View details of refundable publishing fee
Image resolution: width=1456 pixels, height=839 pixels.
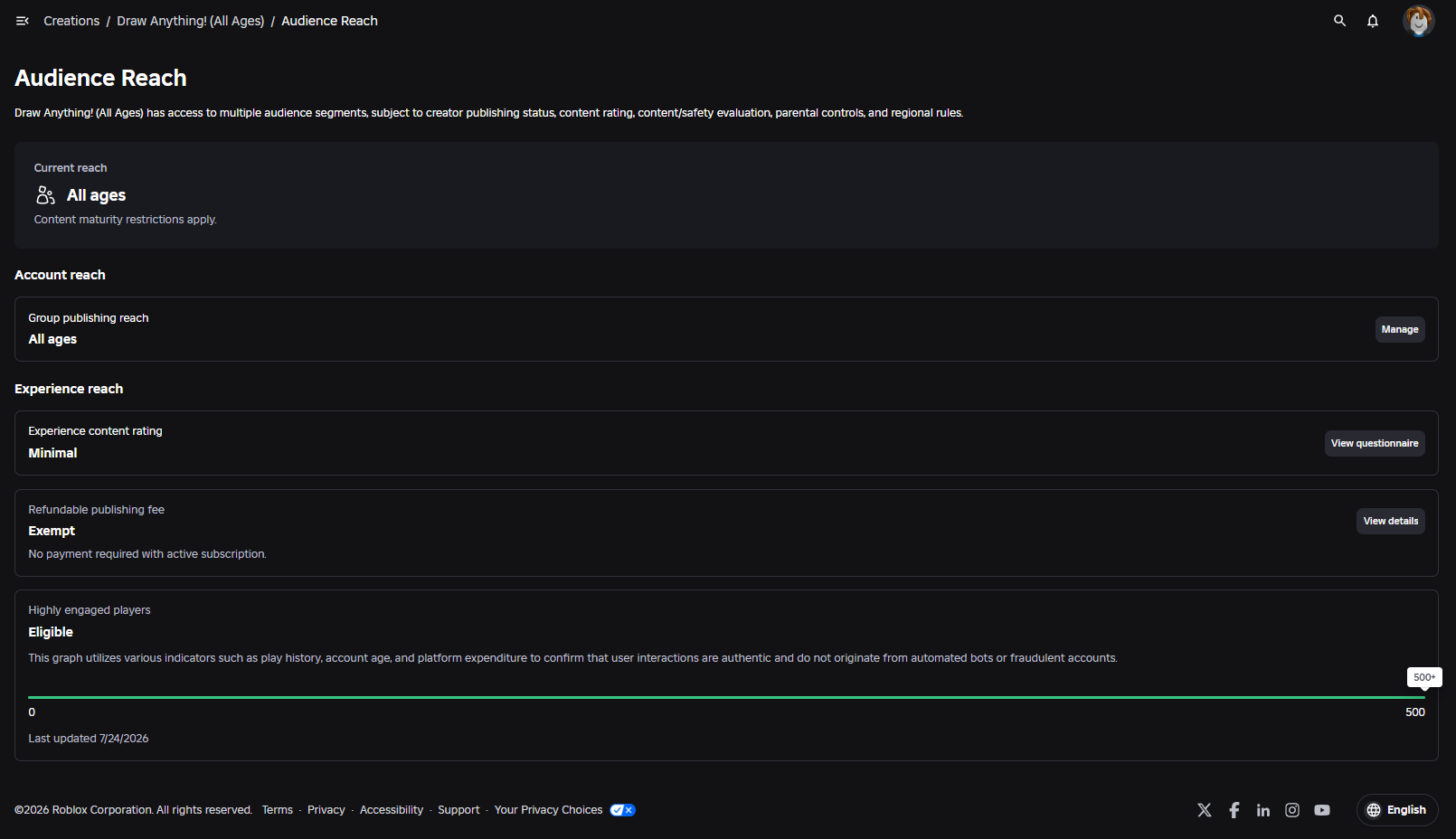(1391, 521)
